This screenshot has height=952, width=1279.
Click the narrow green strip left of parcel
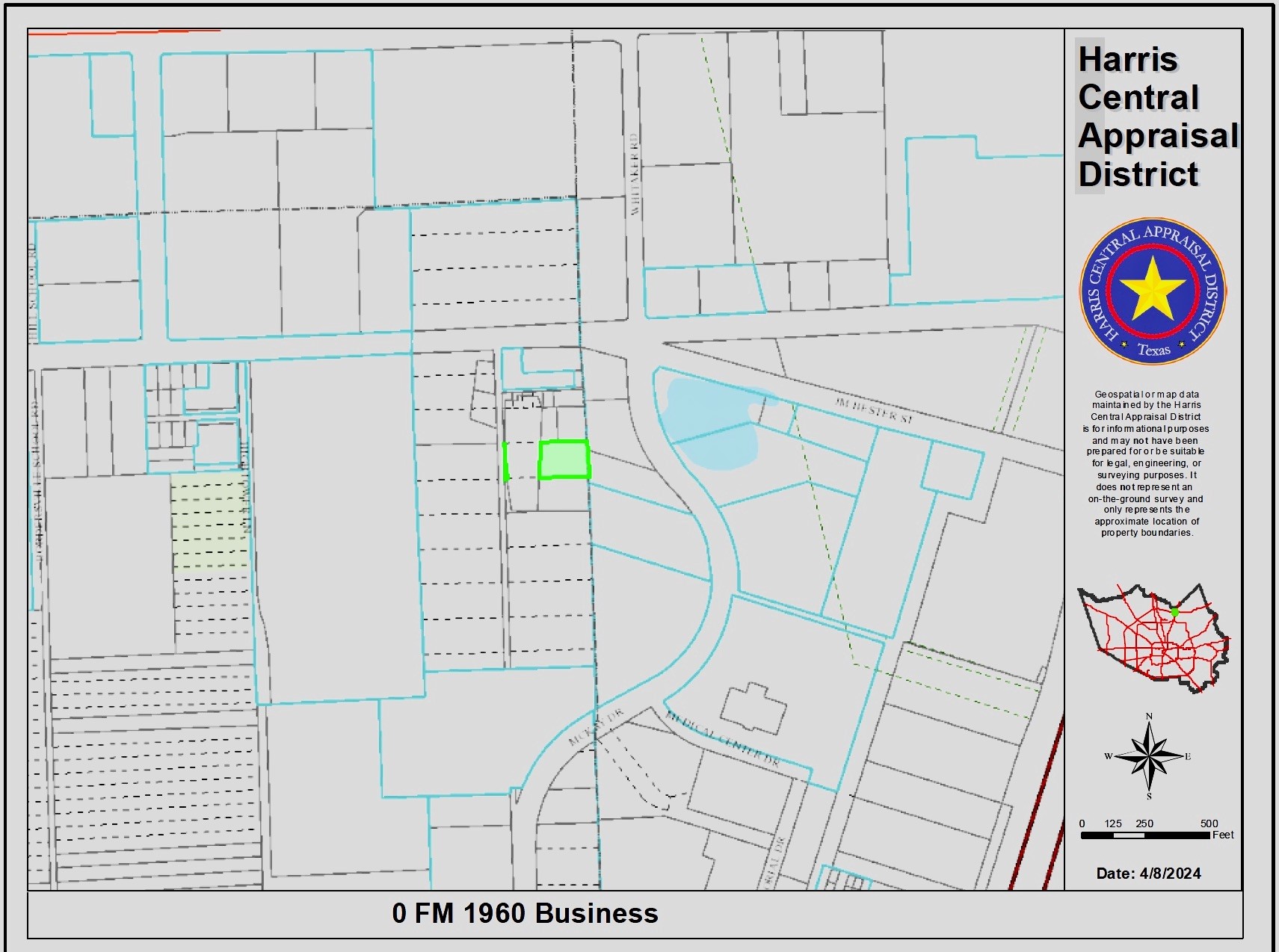click(506, 463)
